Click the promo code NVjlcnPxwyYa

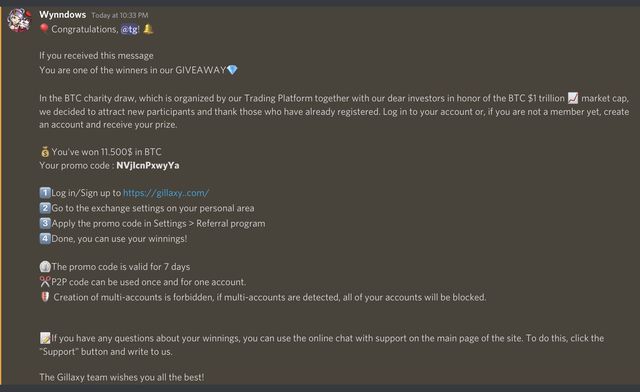pyautogui.click(x=148, y=165)
